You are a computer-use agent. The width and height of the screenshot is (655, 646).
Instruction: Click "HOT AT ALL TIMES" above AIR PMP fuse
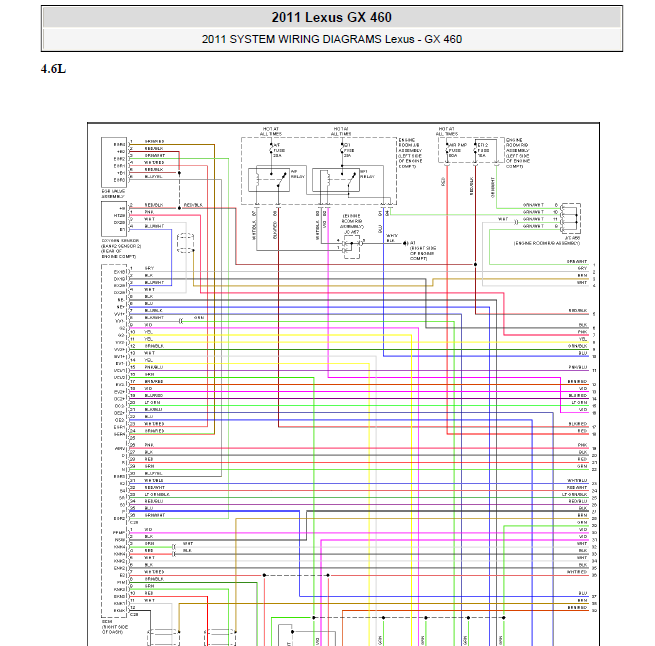tap(447, 131)
